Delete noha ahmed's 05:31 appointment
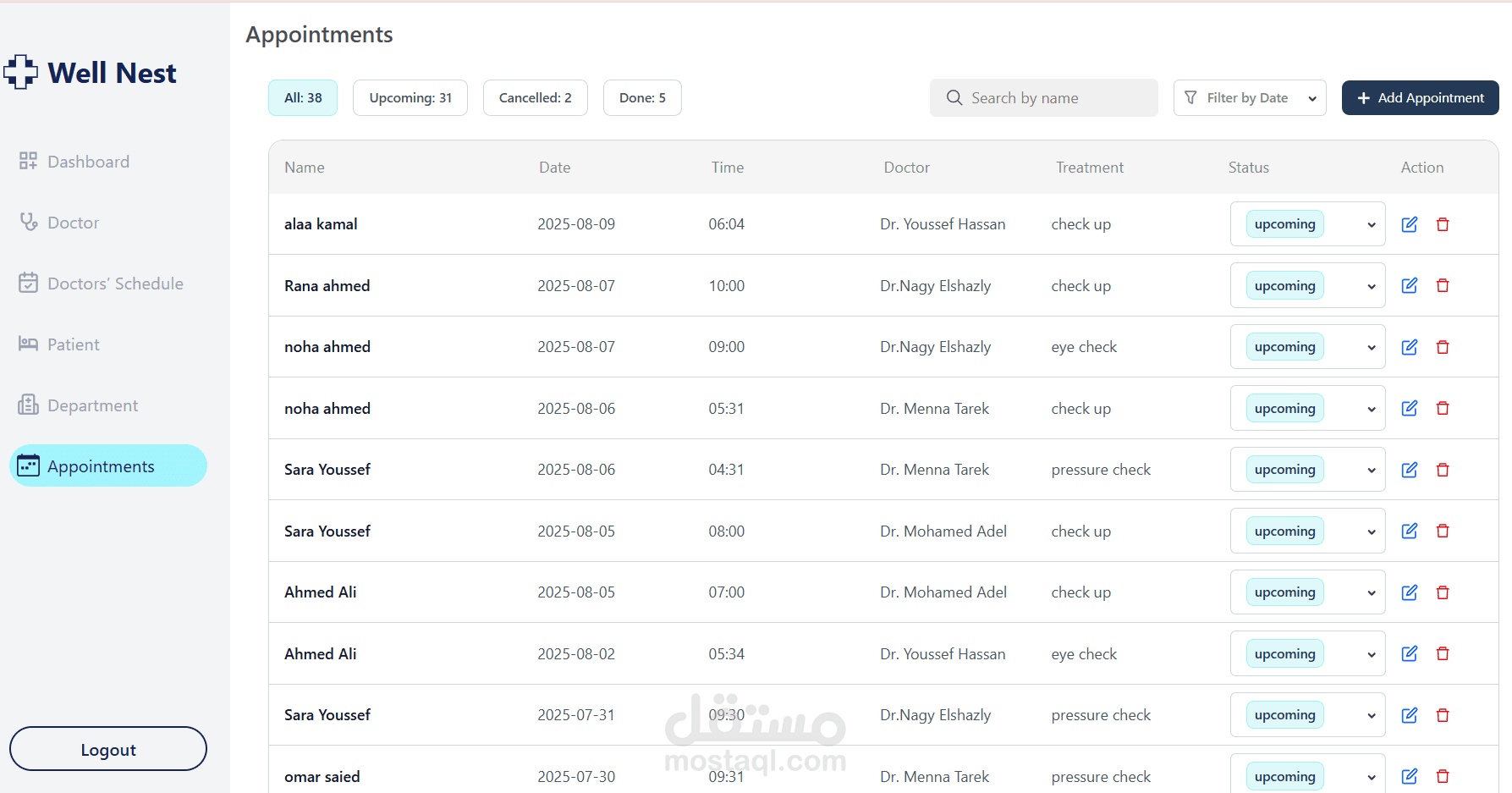The height and width of the screenshot is (793, 1512). pyautogui.click(x=1443, y=408)
